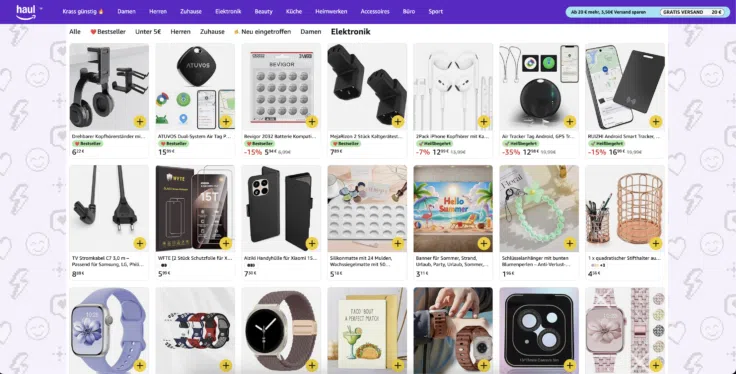Add the headphone stand to cart with plus icon
This screenshot has width=736, height=374.
tap(139, 122)
